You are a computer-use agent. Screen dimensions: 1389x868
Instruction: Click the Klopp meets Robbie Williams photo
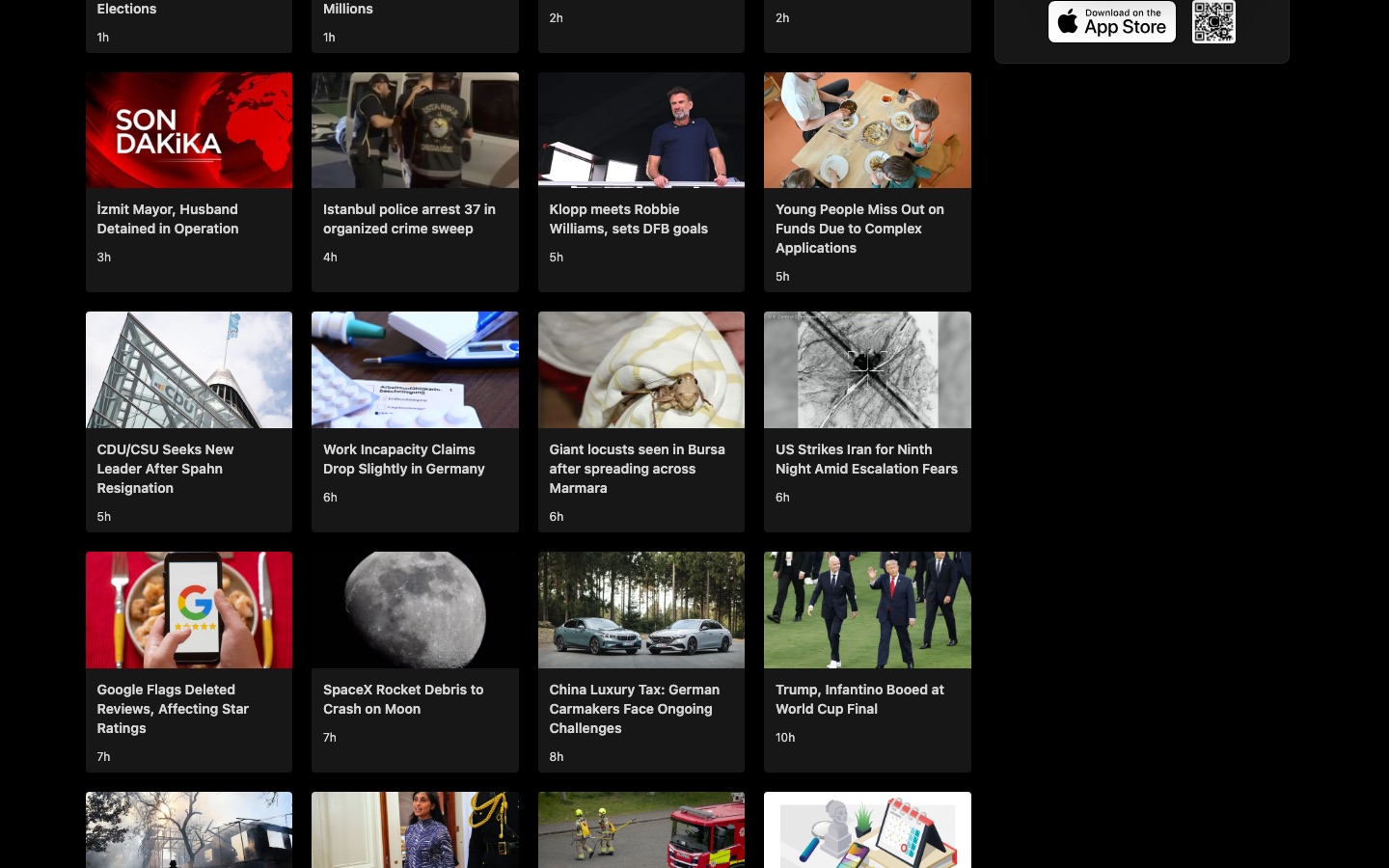[x=641, y=130]
